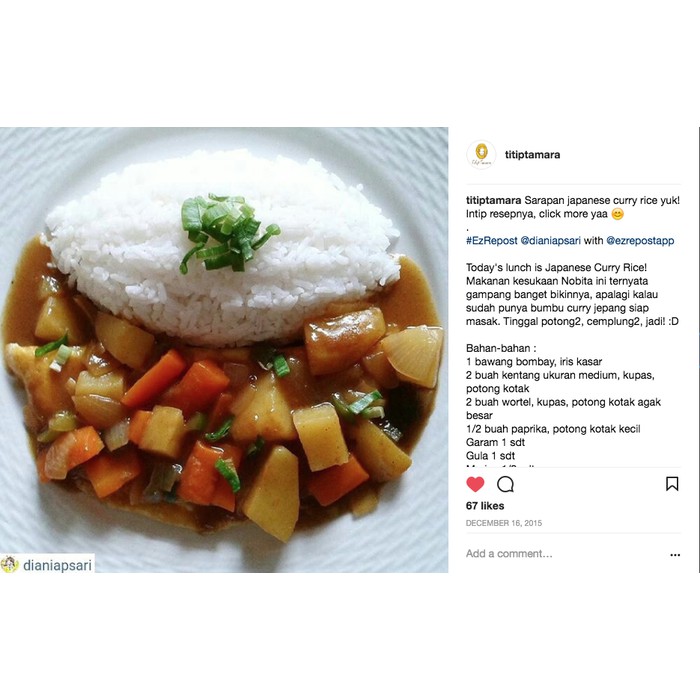Save post with bookmark icon
Screen dimensions: 700x700
[672, 484]
